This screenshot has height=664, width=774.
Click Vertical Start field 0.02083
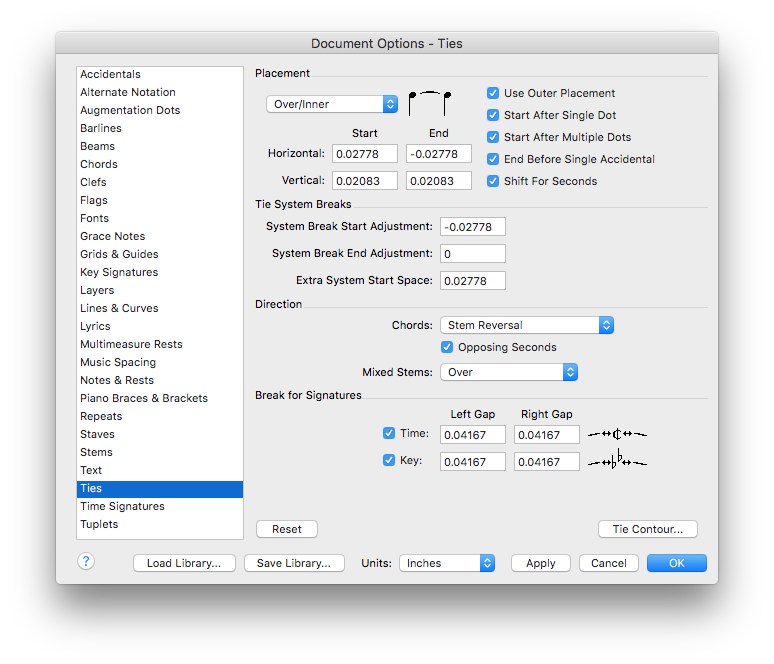coord(365,181)
